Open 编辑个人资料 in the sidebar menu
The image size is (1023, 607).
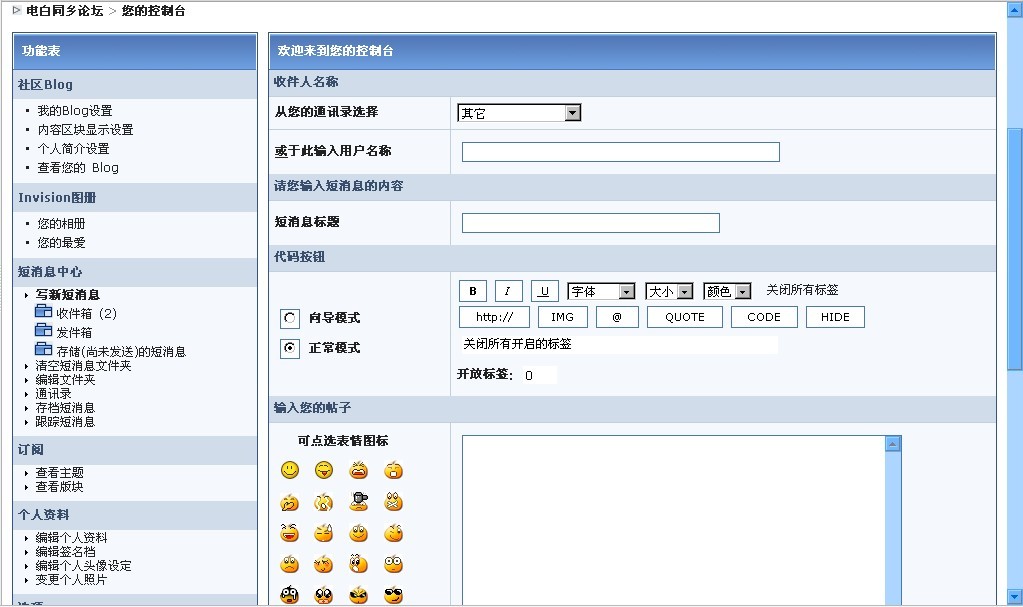point(71,538)
